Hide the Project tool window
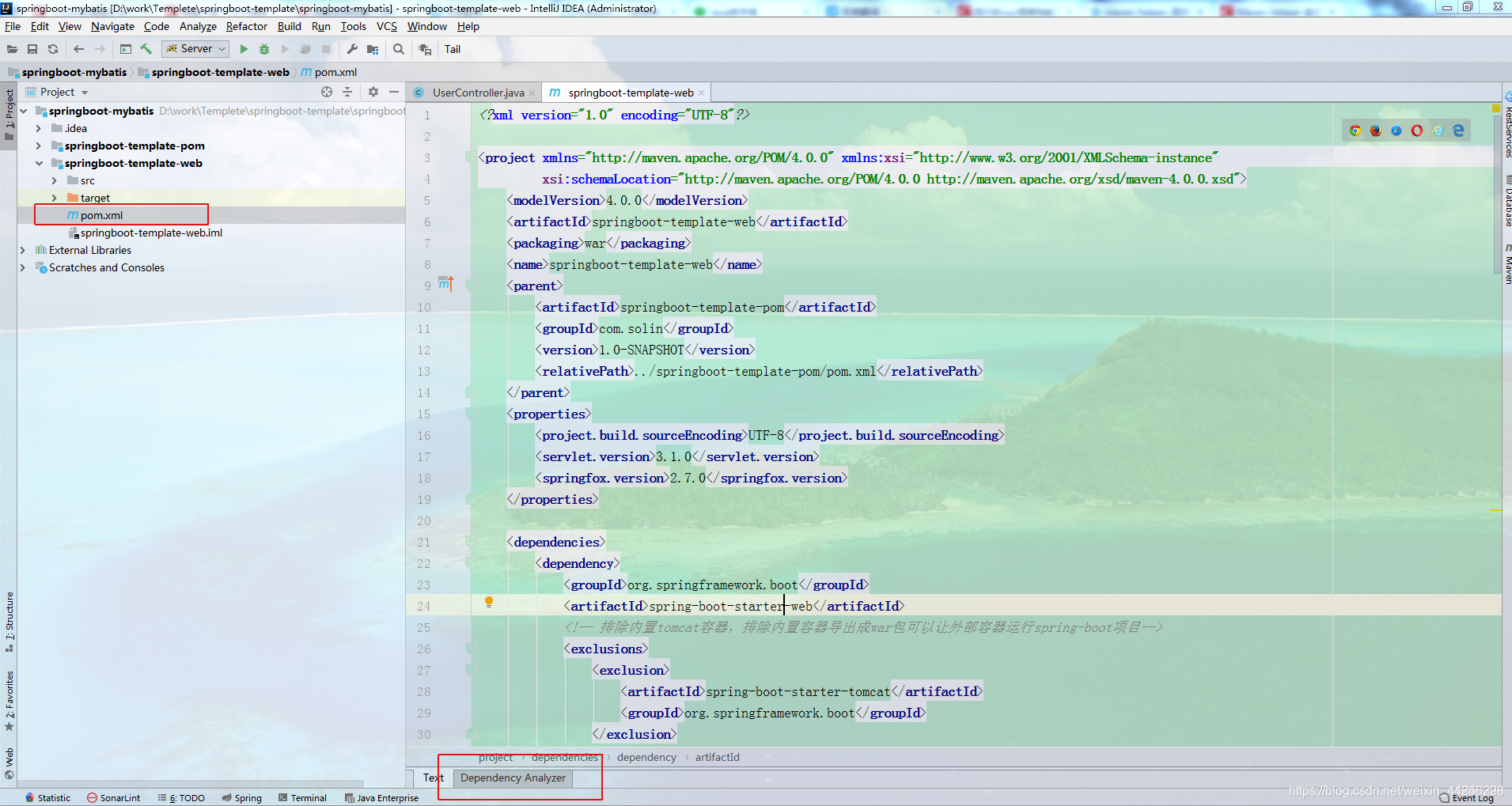Viewport: 1512px width, 806px height. point(394,92)
